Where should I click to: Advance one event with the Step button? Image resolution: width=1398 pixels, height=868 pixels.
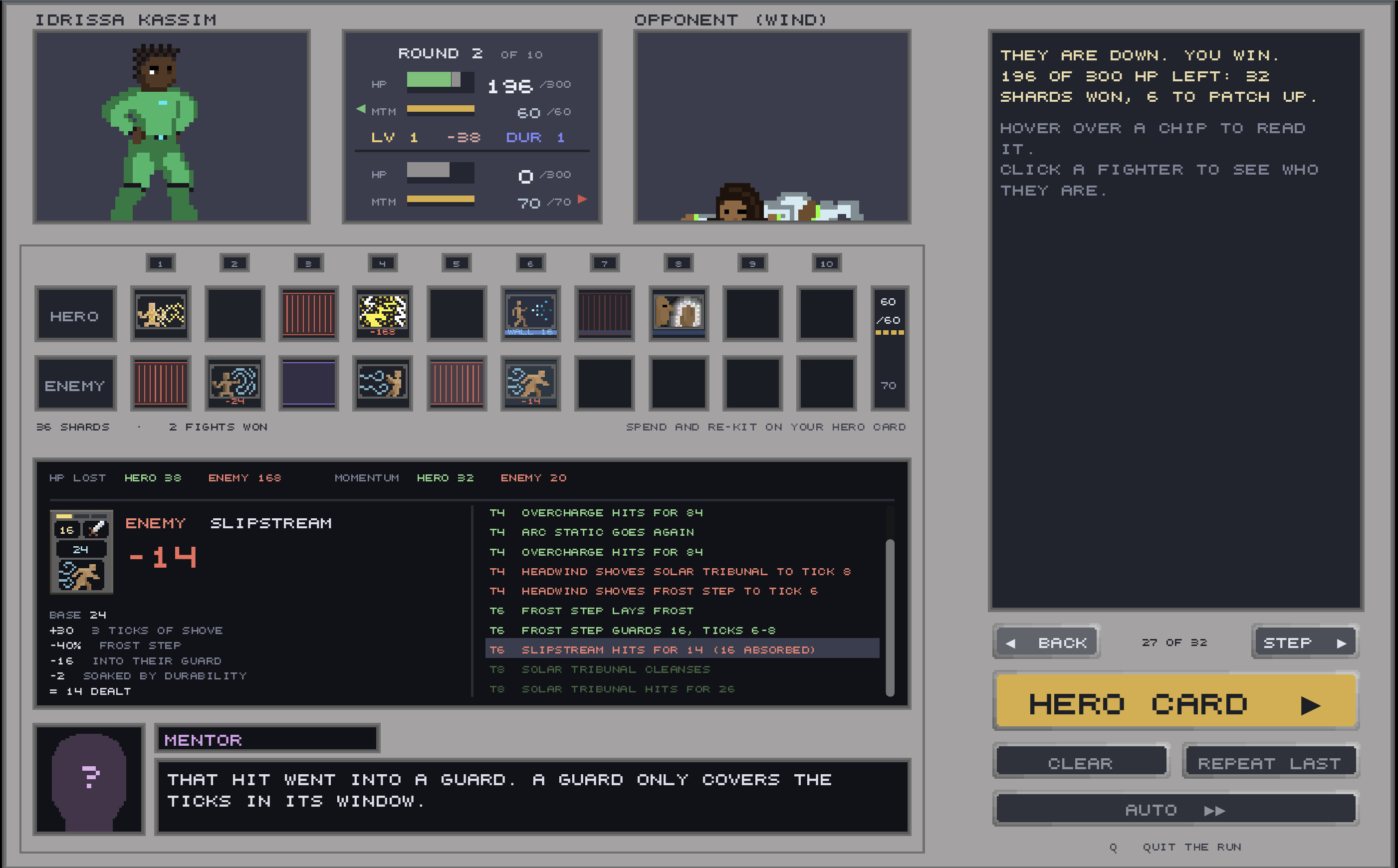click(x=1305, y=642)
